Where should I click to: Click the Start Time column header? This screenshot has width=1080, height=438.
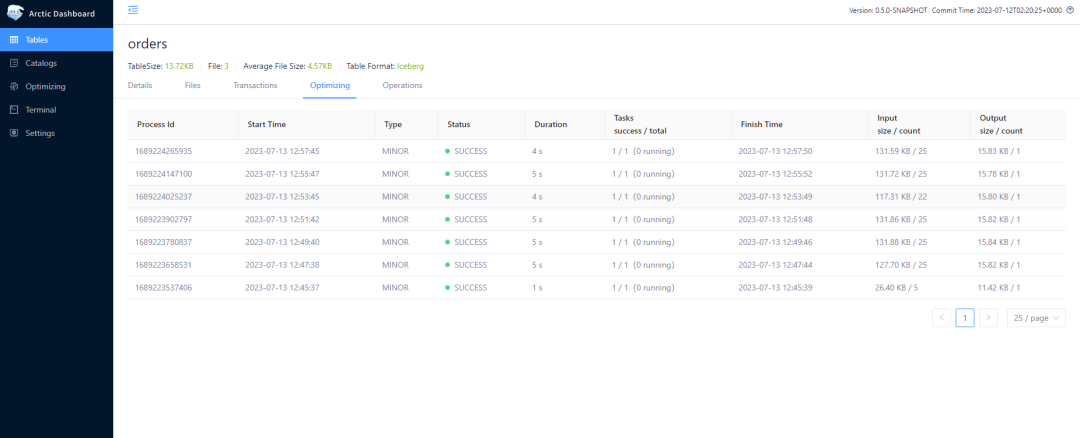pyautogui.click(x=266, y=125)
